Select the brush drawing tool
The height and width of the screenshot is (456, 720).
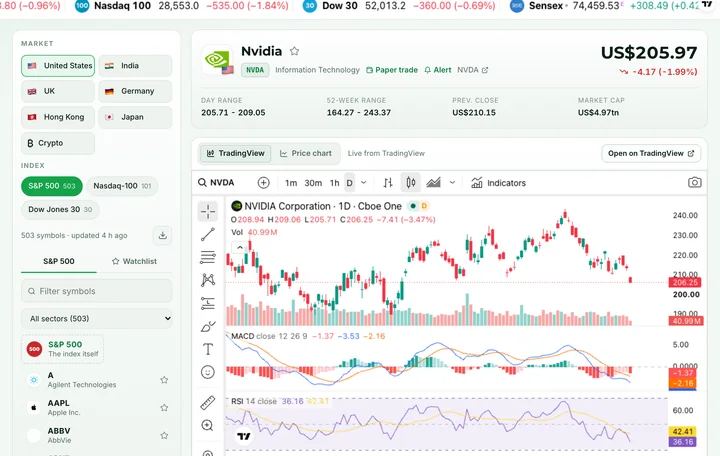pyautogui.click(x=208, y=327)
